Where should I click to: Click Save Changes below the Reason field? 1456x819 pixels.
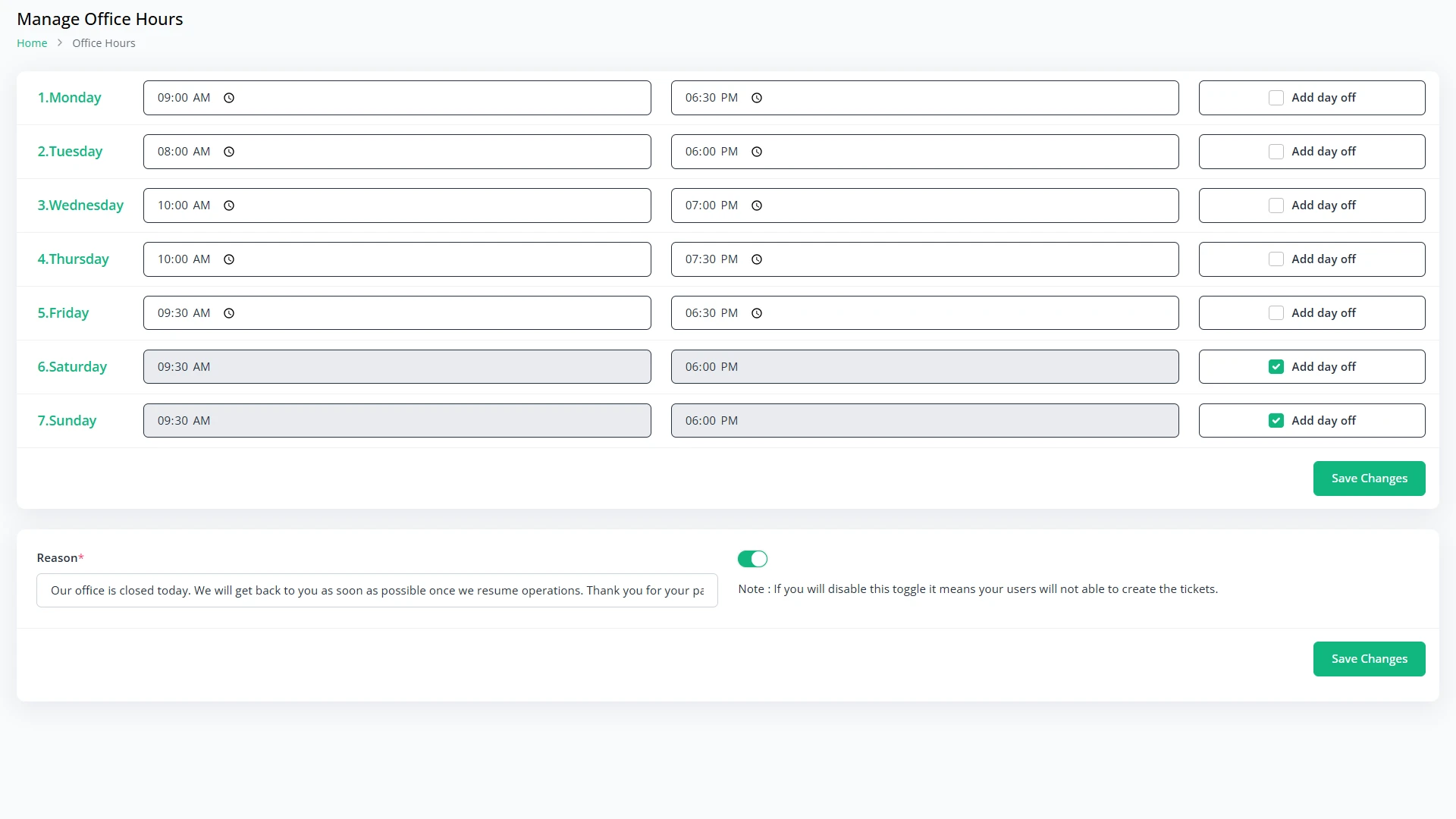[x=1369, y=659]
